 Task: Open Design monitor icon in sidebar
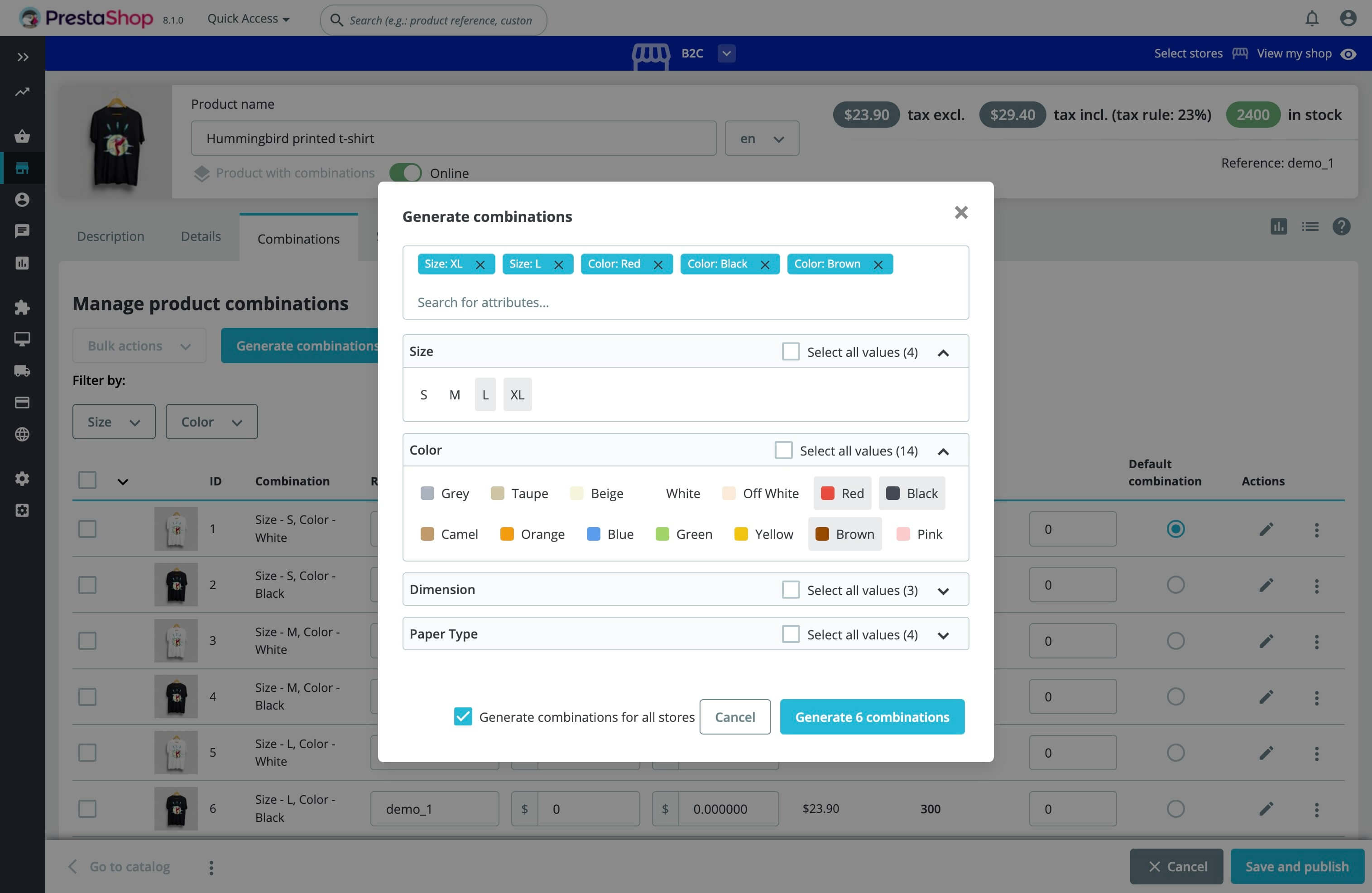point(23,339)
